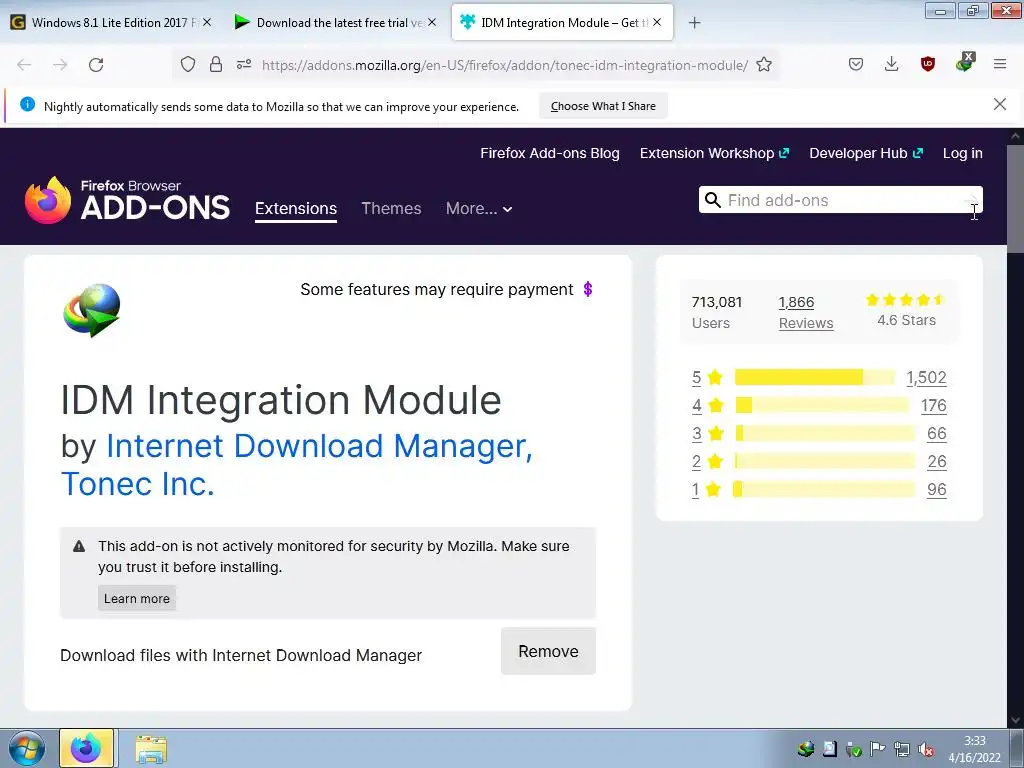The height and width of the screenshot is (768, 1024).
Task: Open the Firefox hamburger menu
Action: (x=1000, y=64)
